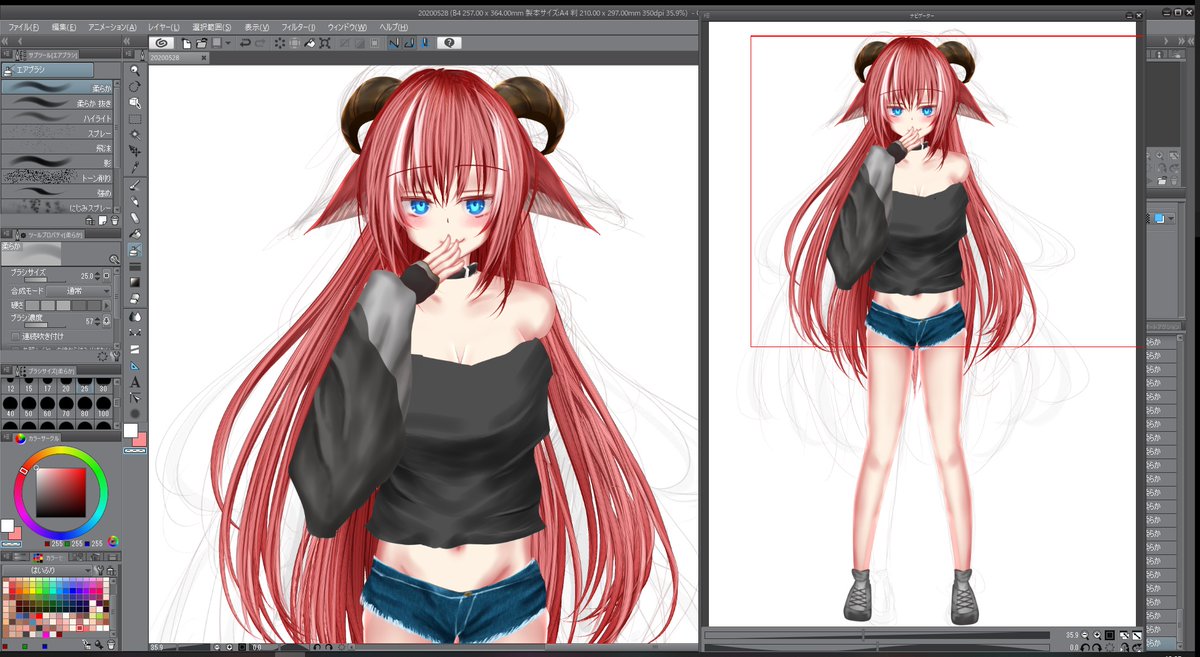Viewport: 1200px width, 657px height.
Task: Switch to the 20200528 canvas tab
Action: [170, 58]
